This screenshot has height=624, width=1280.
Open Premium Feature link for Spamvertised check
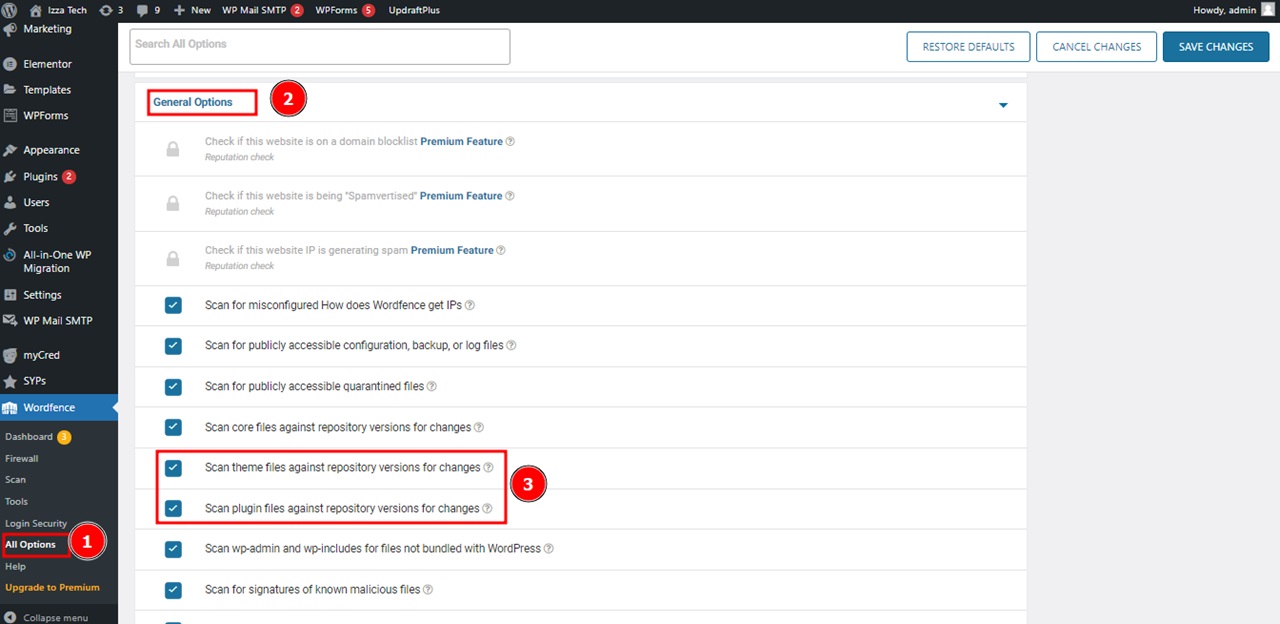pyautogui.click(x=461, y=196)
